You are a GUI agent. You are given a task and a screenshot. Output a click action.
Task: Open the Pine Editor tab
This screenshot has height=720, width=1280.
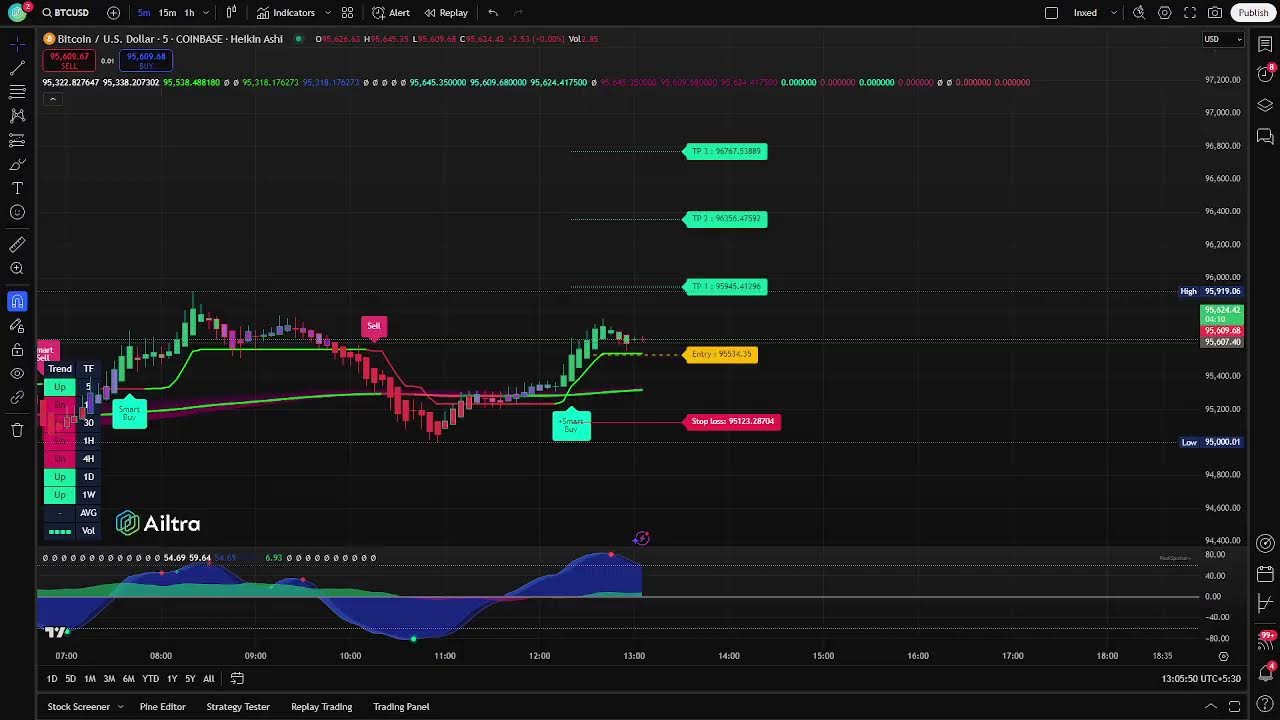(x=163, y=707)
